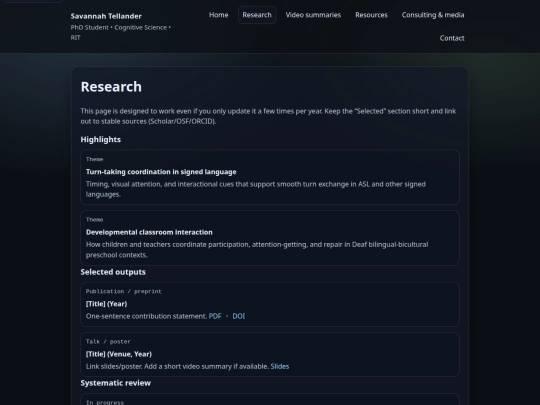Click the Savannah Tellander site title

pos(106,16)
